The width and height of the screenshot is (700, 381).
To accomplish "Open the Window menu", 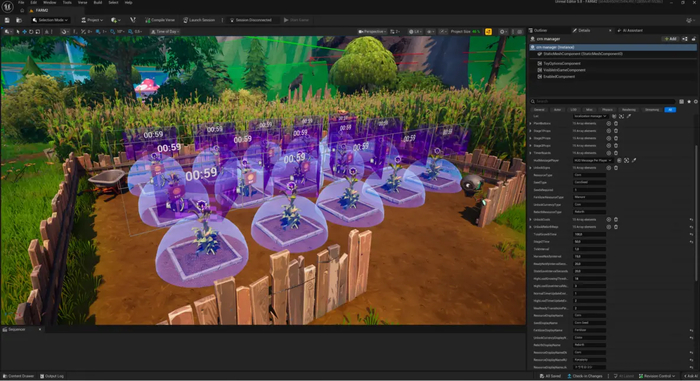I will click(x=50, y=3).
